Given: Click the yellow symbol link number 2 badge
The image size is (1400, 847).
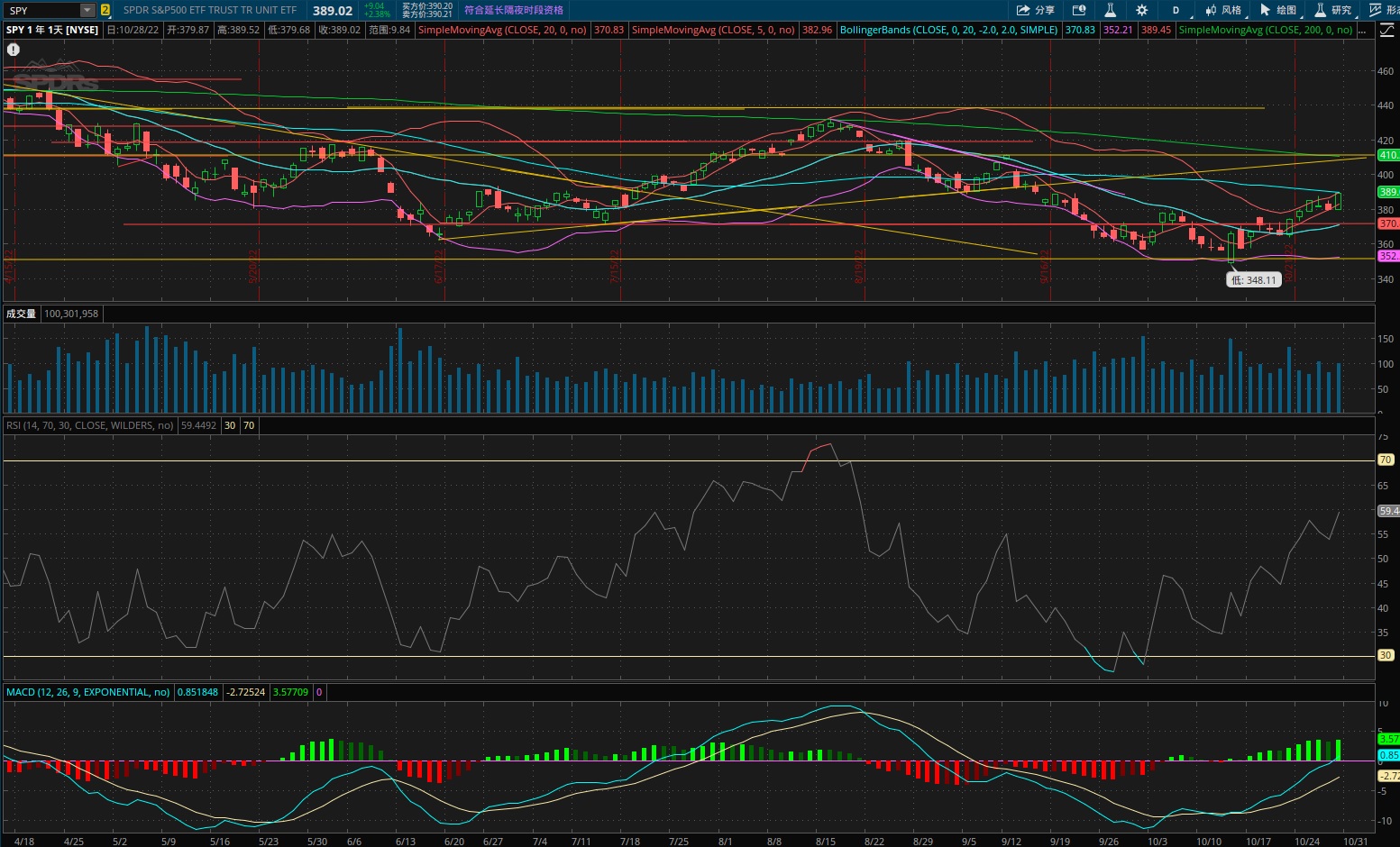Looking at the screenshot, I should point(105,11).
